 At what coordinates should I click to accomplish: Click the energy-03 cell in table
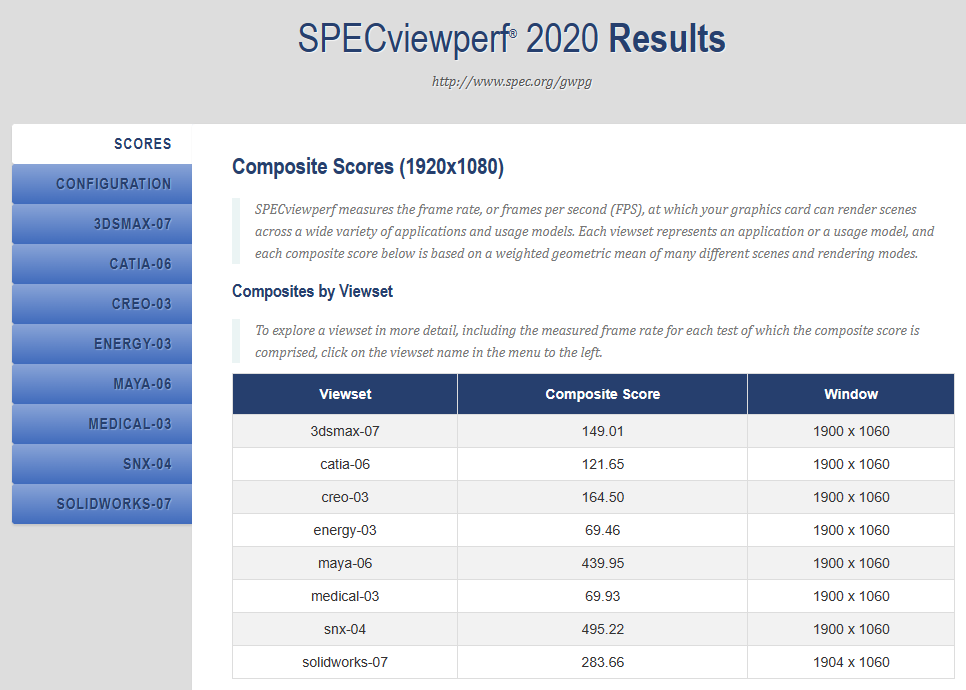(345, 530)
